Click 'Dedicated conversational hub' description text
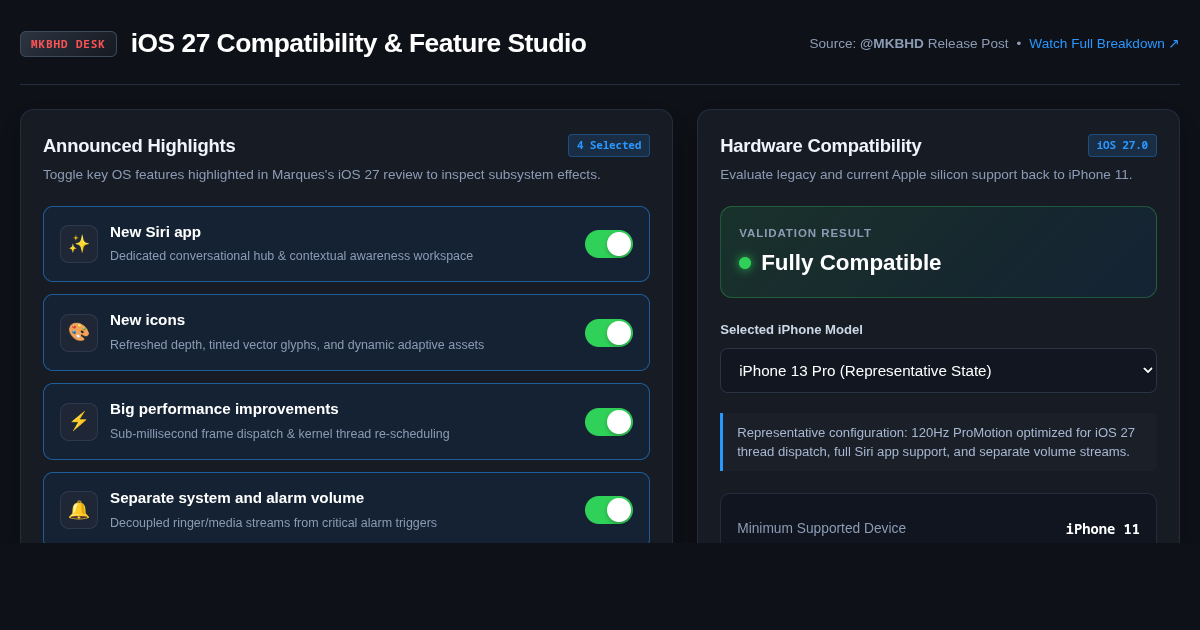 coord(291,256)
